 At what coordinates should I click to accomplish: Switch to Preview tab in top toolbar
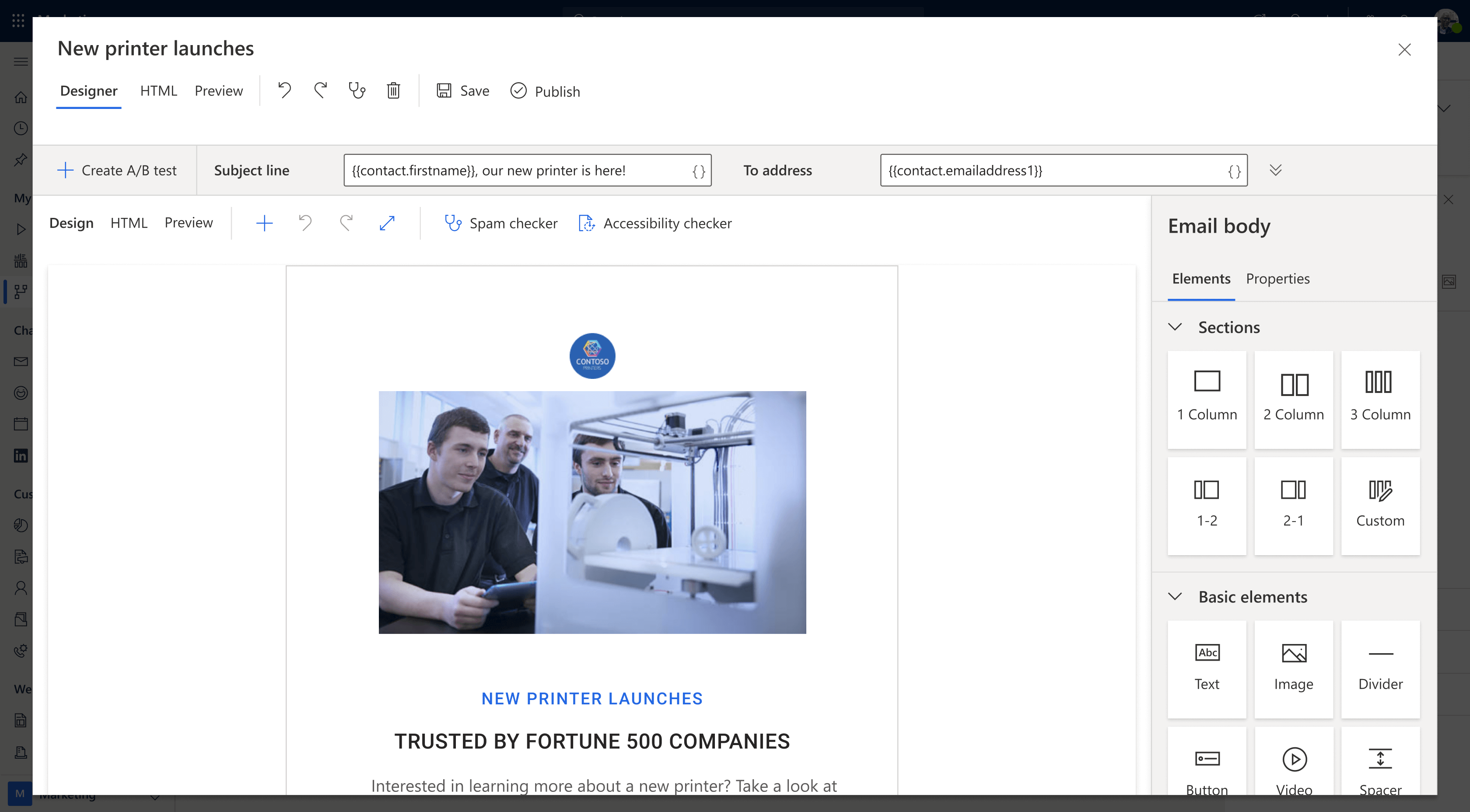219,91
